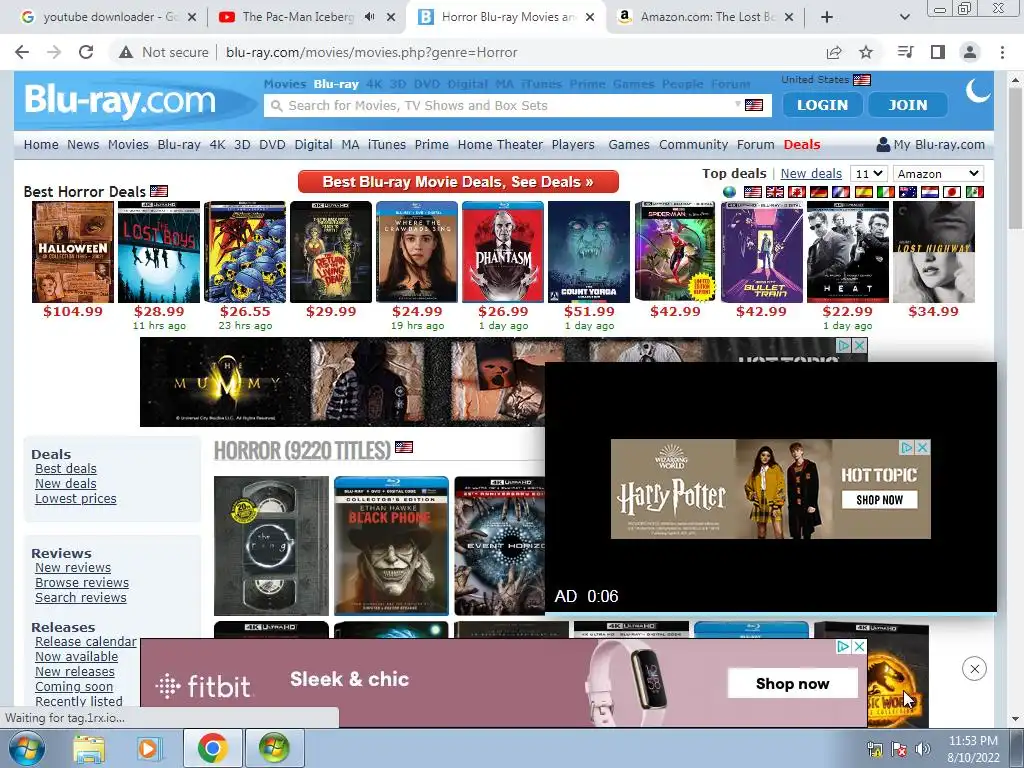
Task: Click the Not secure warning icon
Action: click(x=126, y=52)
